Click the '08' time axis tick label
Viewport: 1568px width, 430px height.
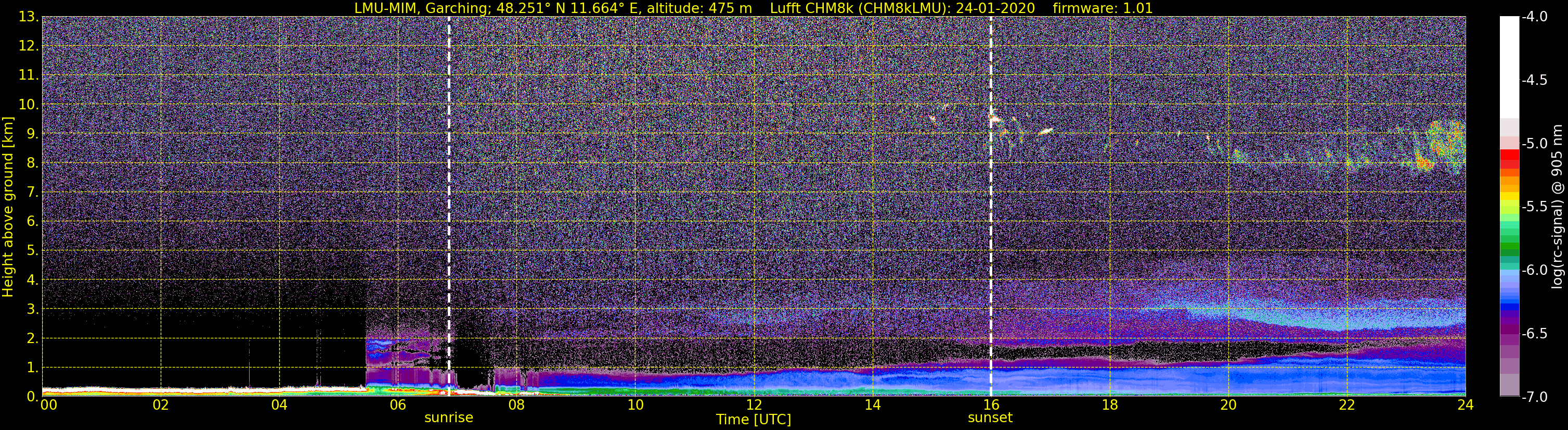point(516,405)
